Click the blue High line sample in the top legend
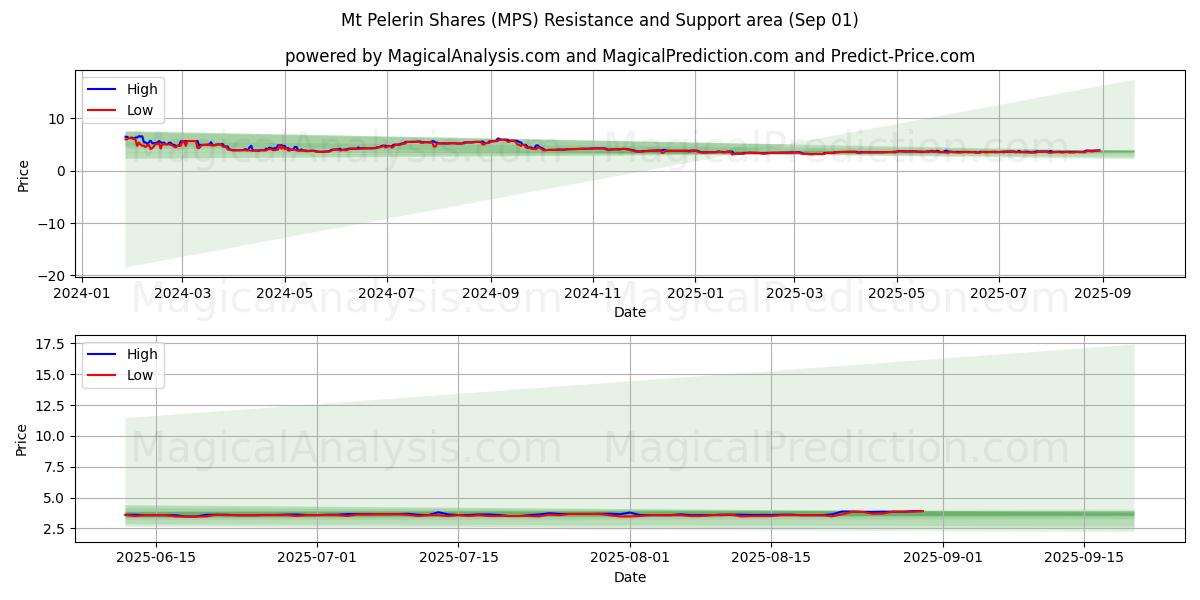The height and width of the screenshot is (600, 1200). (103, 90)
